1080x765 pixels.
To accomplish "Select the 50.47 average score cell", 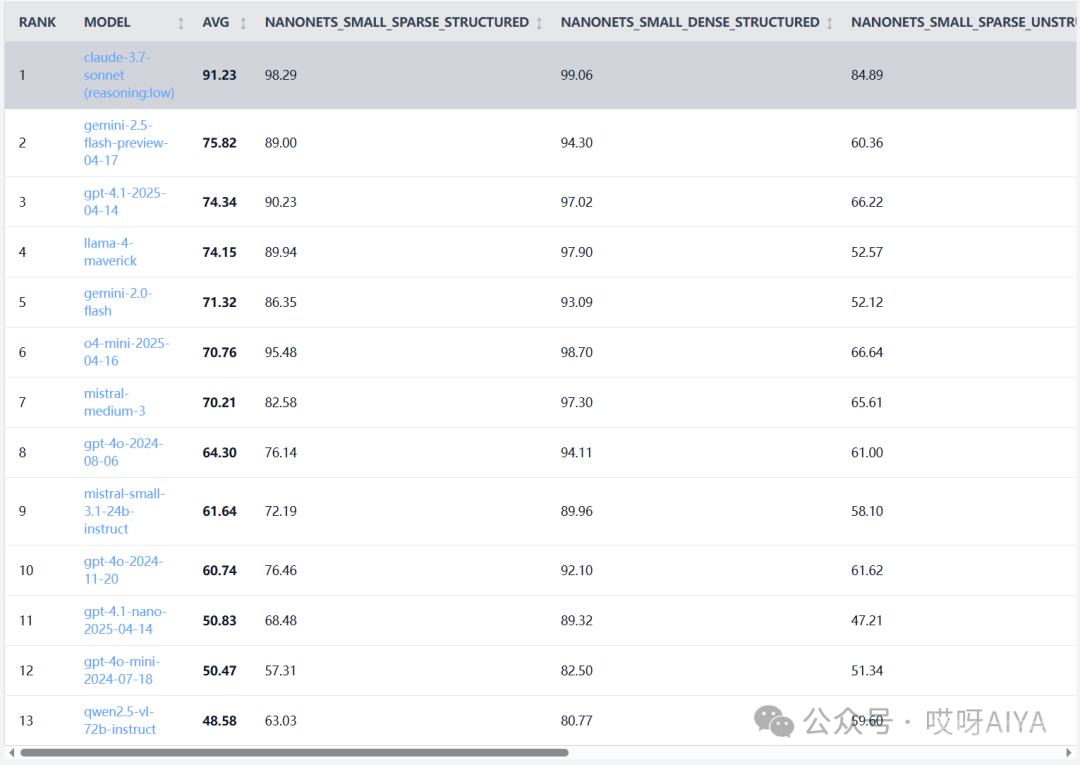I will tap(220, 670).
